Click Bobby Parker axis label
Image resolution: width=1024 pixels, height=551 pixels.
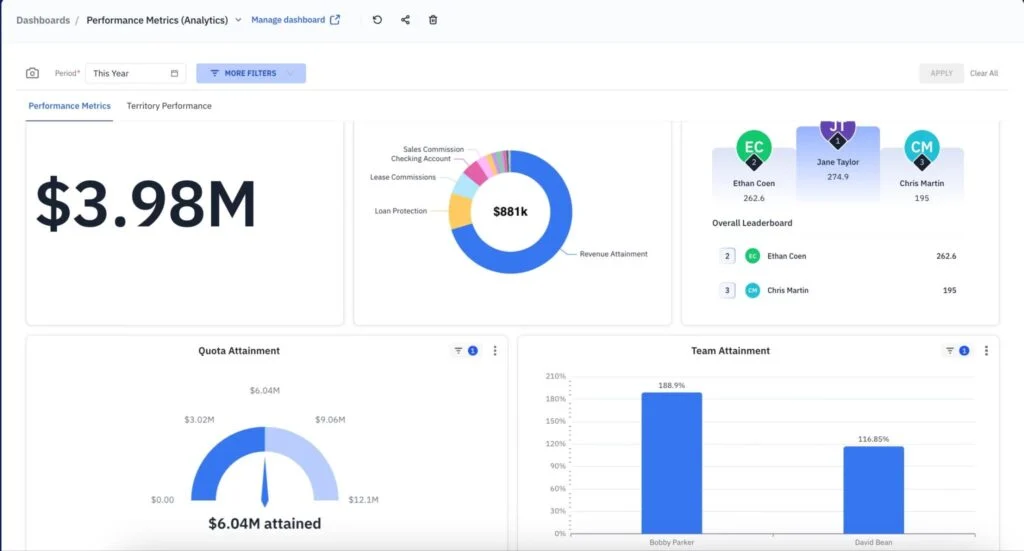click(x=671, y=543)
